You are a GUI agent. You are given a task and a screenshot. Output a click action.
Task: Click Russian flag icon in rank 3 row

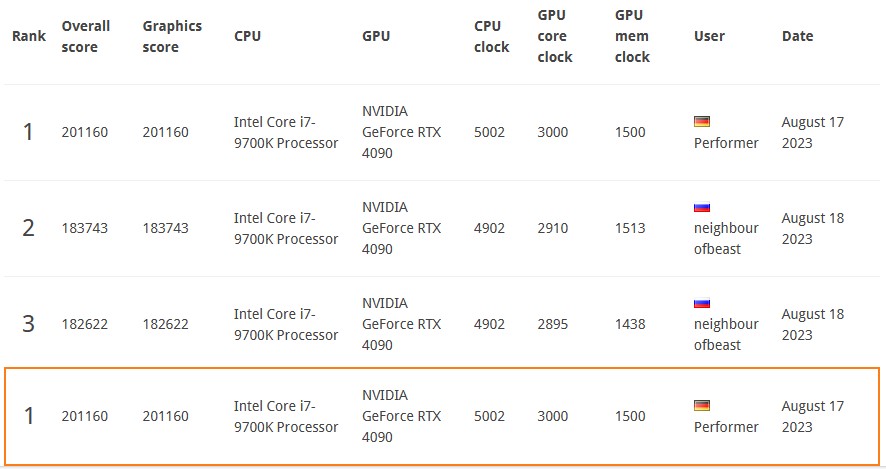[x=701, y=303]
